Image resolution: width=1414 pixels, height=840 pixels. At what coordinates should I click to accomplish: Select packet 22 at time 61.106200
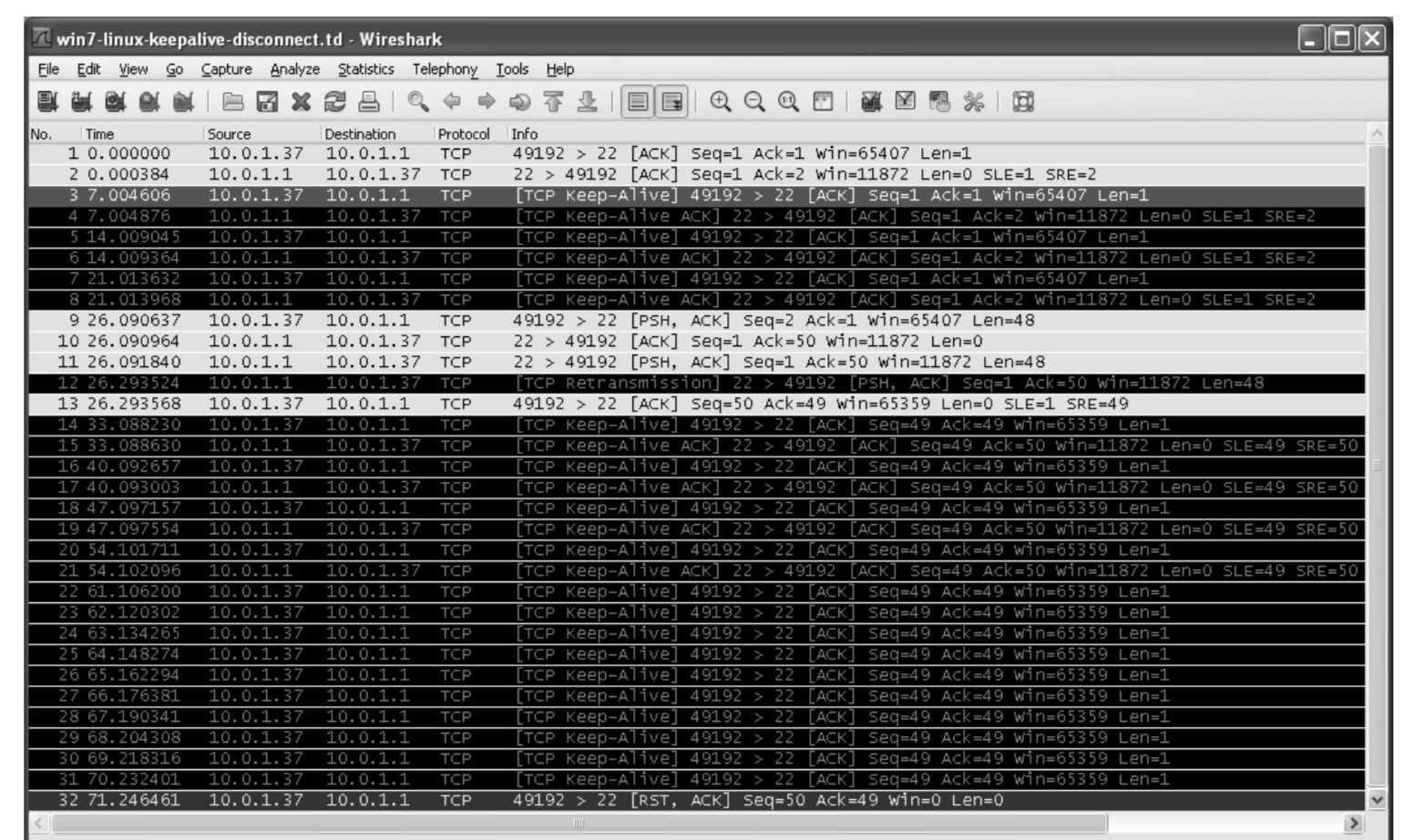(697, 592)
